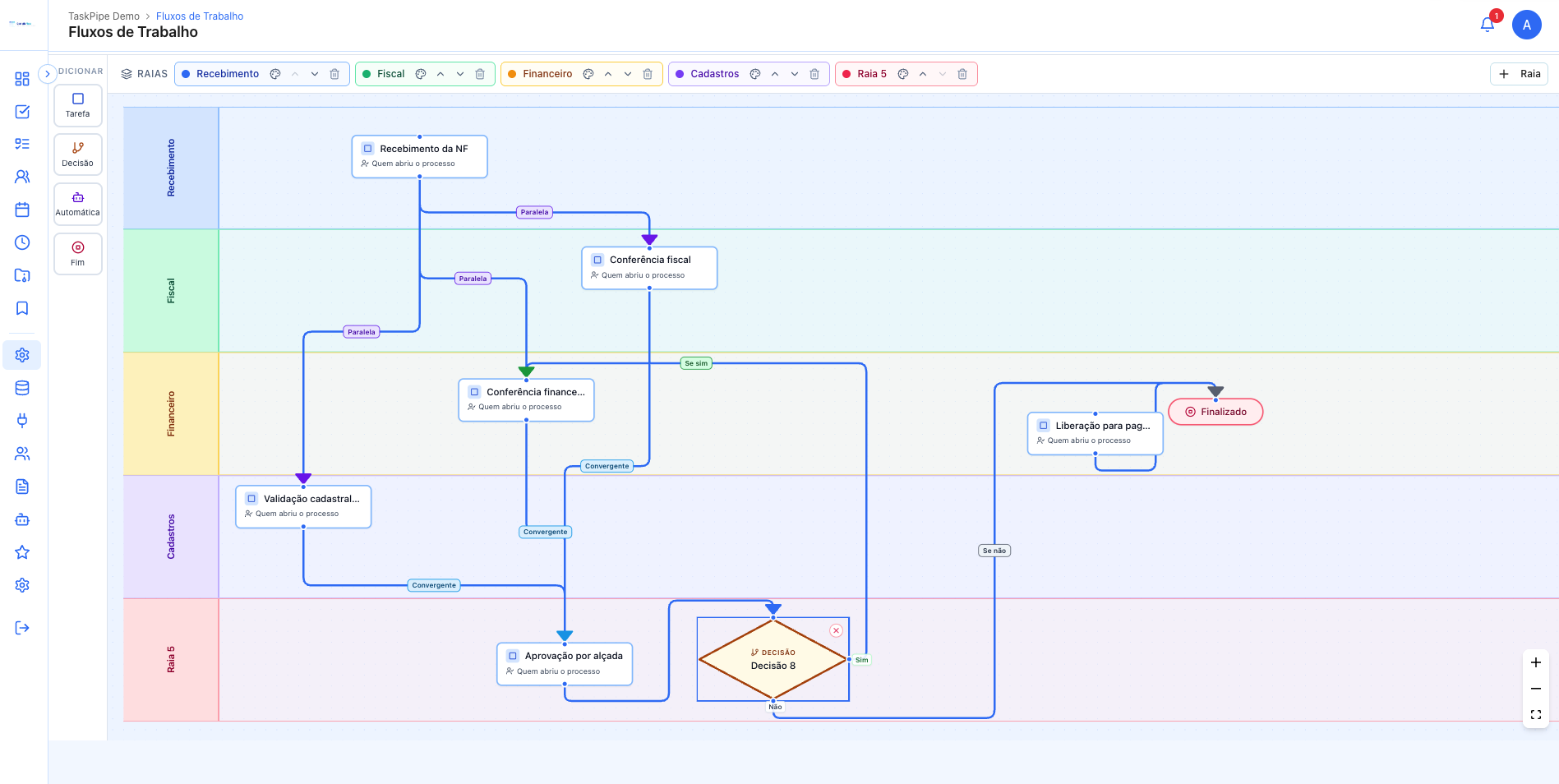Move Fiscal lane up

pos(440,74)
